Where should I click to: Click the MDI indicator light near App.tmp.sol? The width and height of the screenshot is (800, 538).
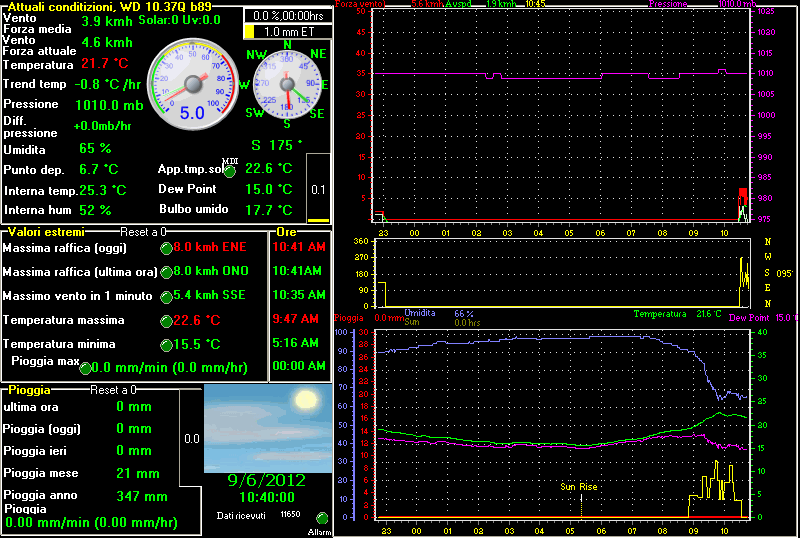tap(230, 172)
